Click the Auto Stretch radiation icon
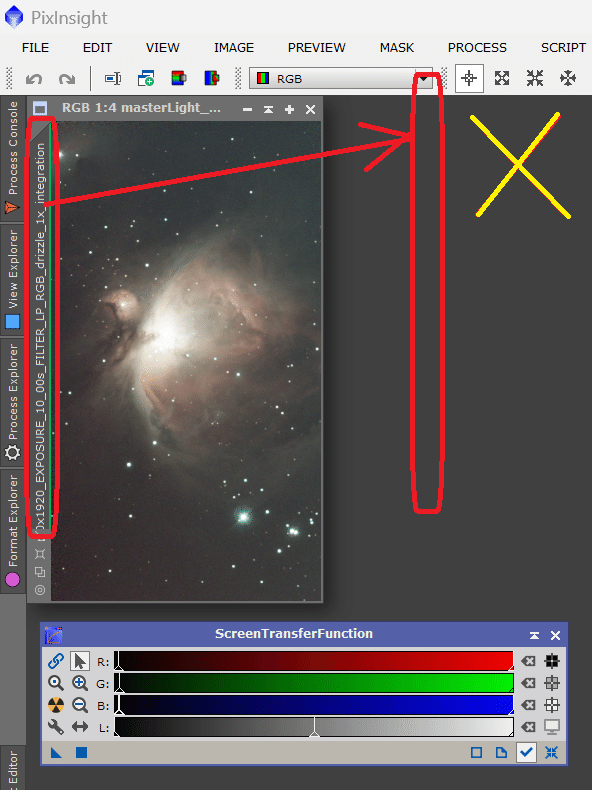Screen dimensions: 592x790 56,705
